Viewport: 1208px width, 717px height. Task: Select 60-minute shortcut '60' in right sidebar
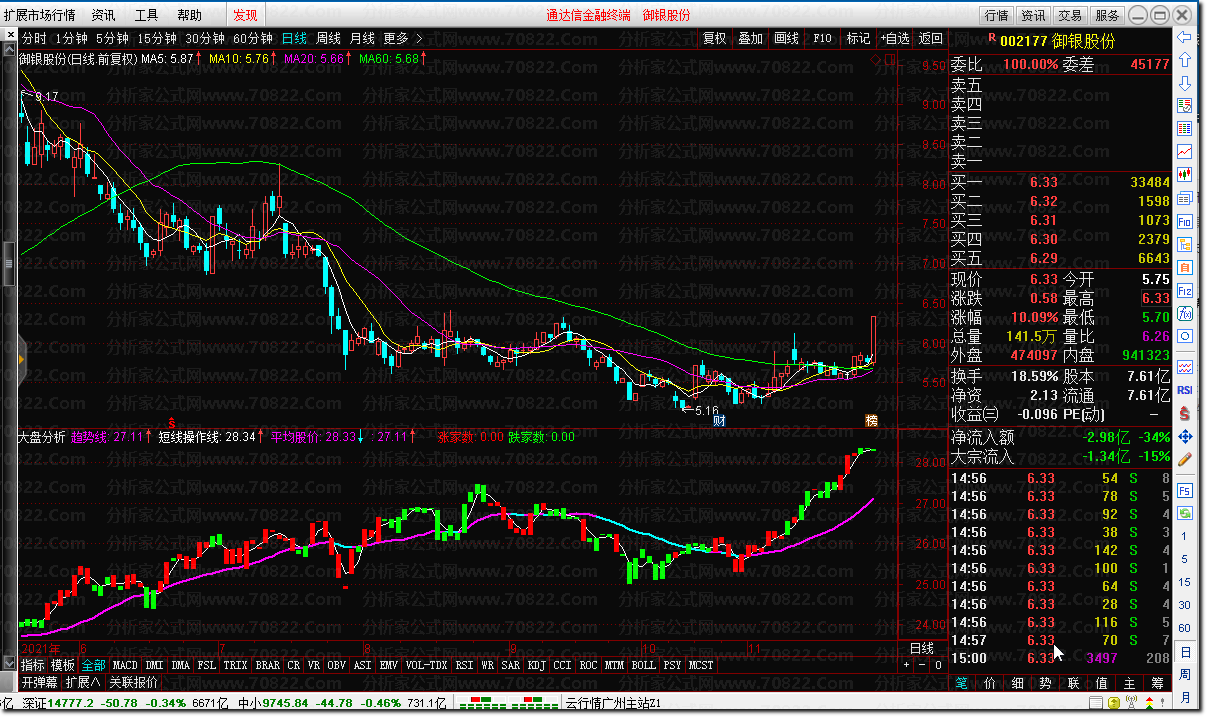(x=1185, y=629)
